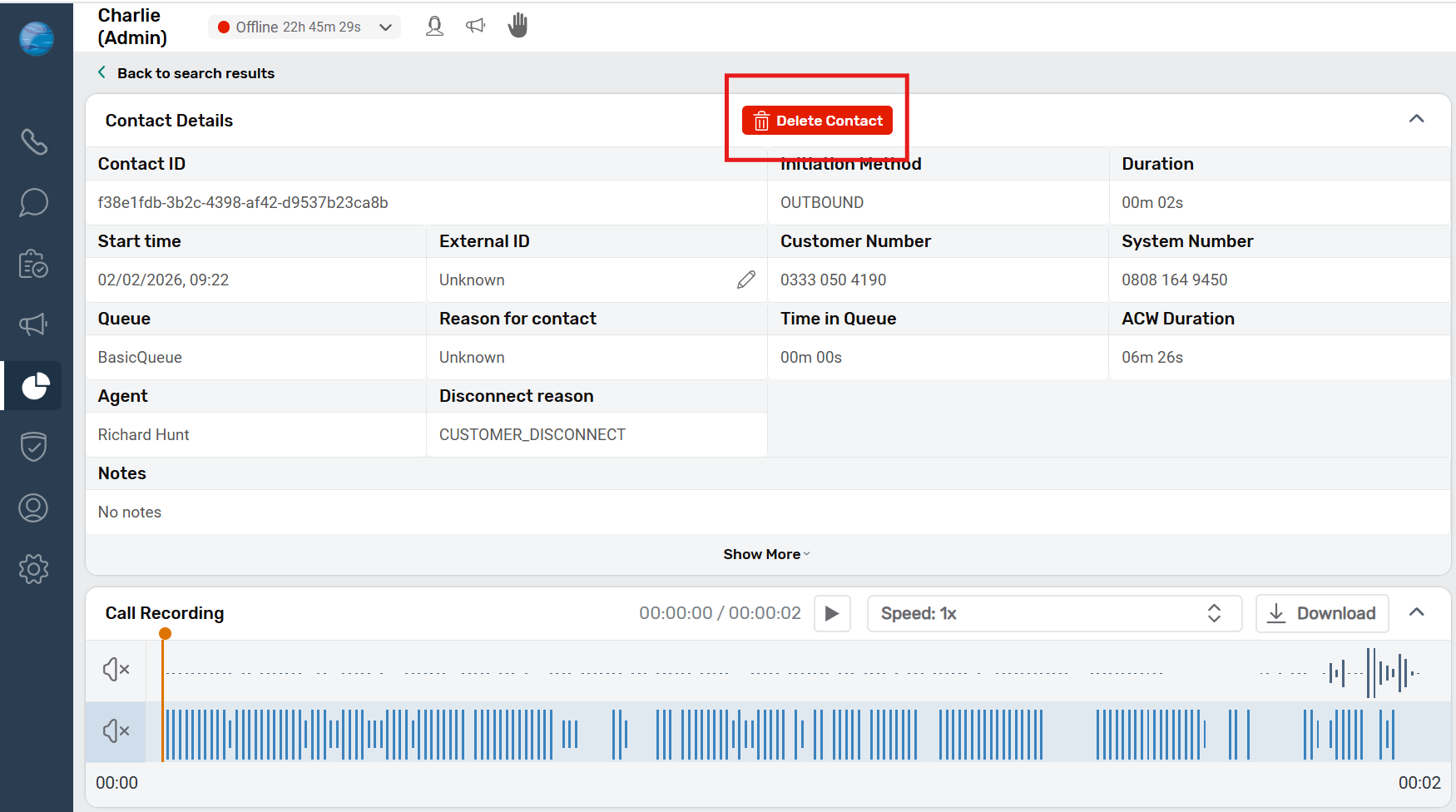Toggle mute on upper audio track
This screenshot has width=1456, height=812.
(x=116, y=669)
